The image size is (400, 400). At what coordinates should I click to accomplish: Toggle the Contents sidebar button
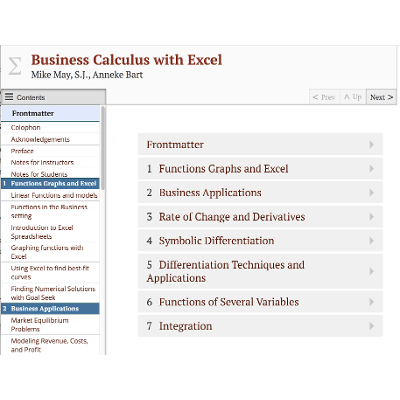pyautogui.click(x=53, y=97)
